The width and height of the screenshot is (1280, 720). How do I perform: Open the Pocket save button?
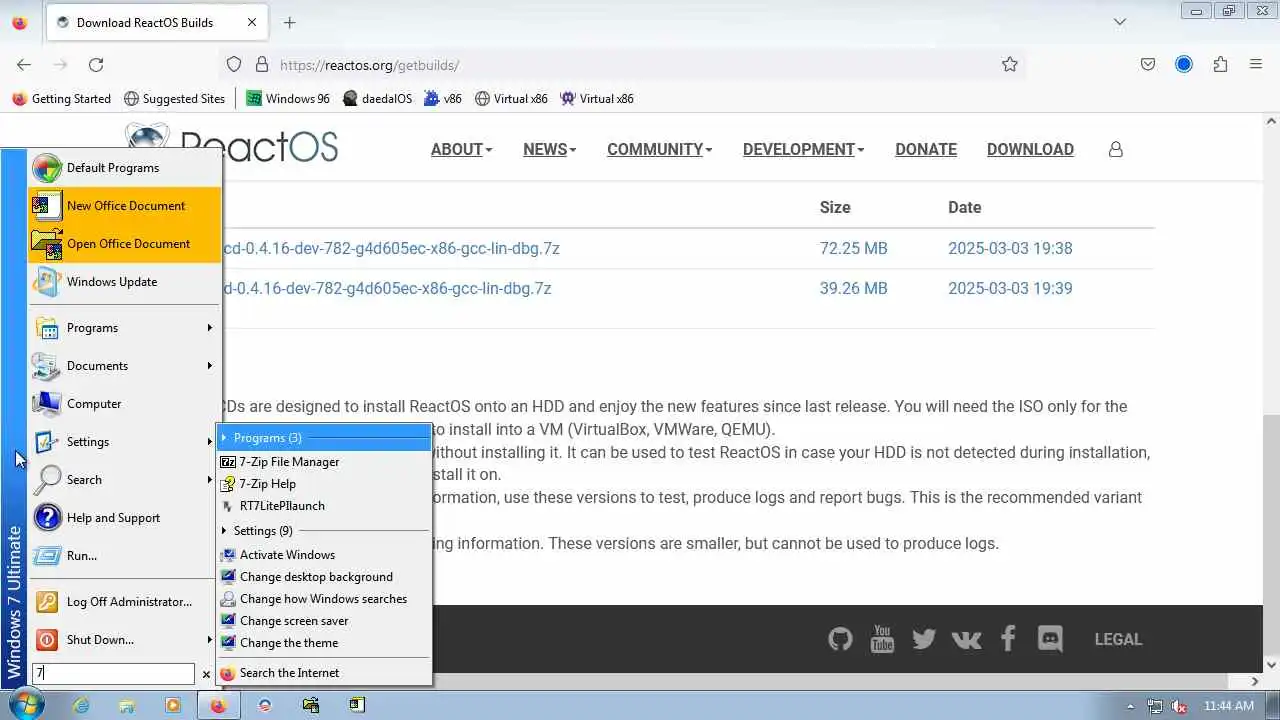1148,64
